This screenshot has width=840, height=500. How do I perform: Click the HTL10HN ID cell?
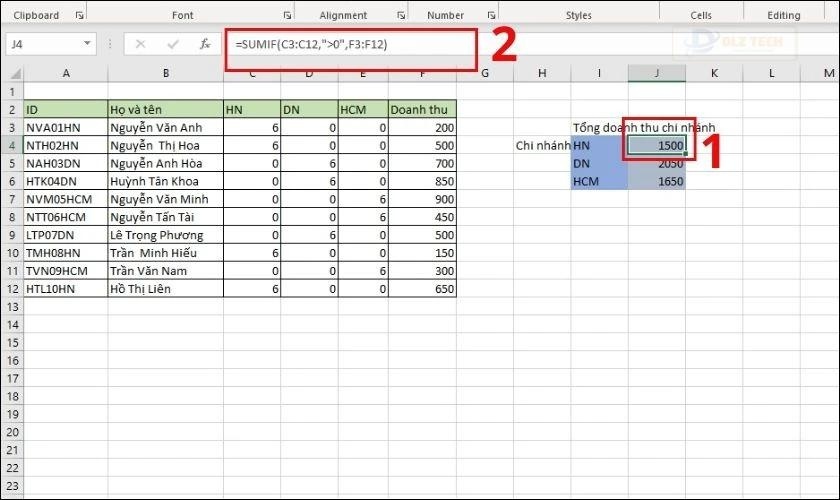pyautogui.click(x=65, y=289)
